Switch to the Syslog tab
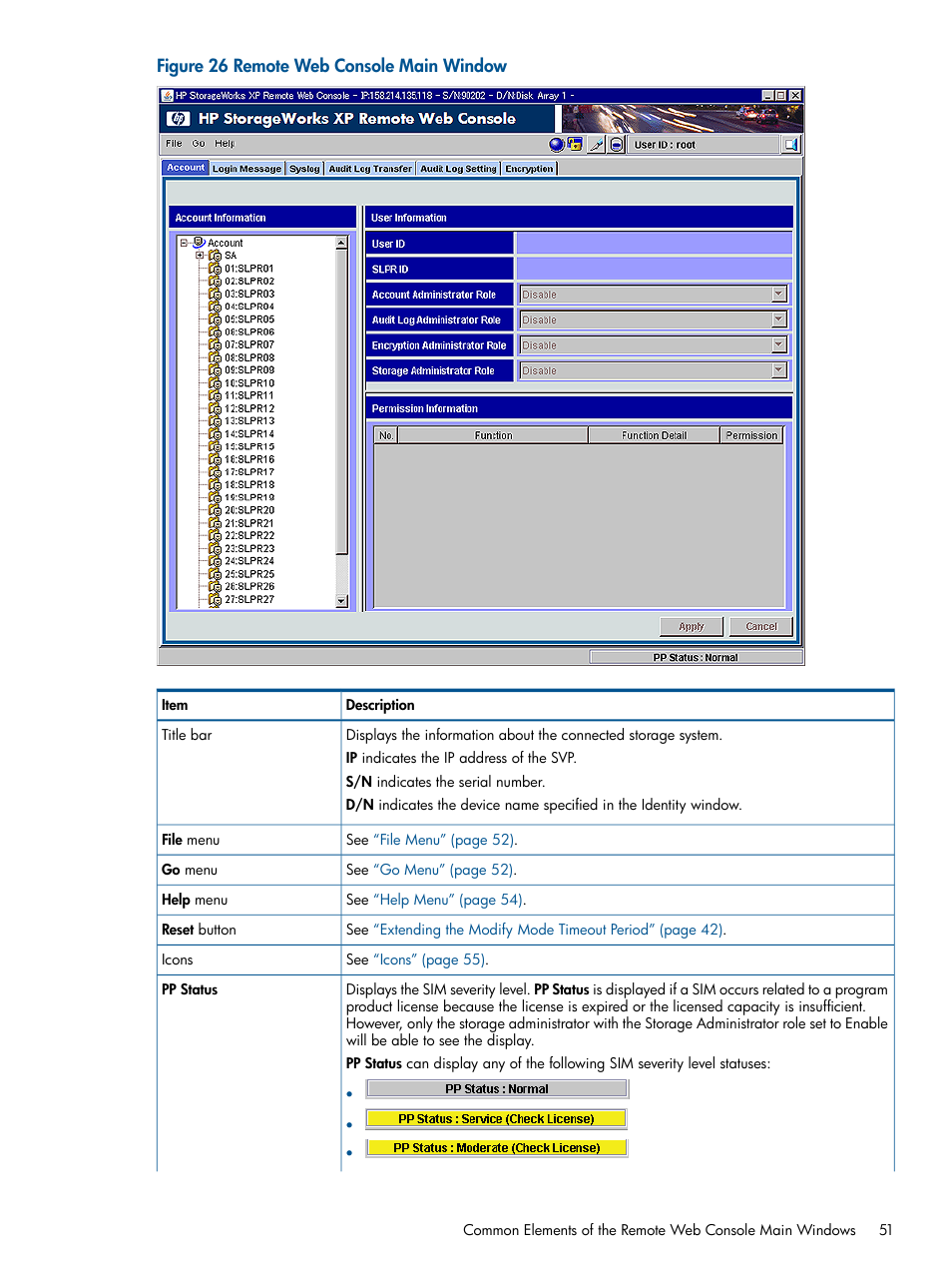The width and height of the screenshot is (952, 1269). coord(304,169)
